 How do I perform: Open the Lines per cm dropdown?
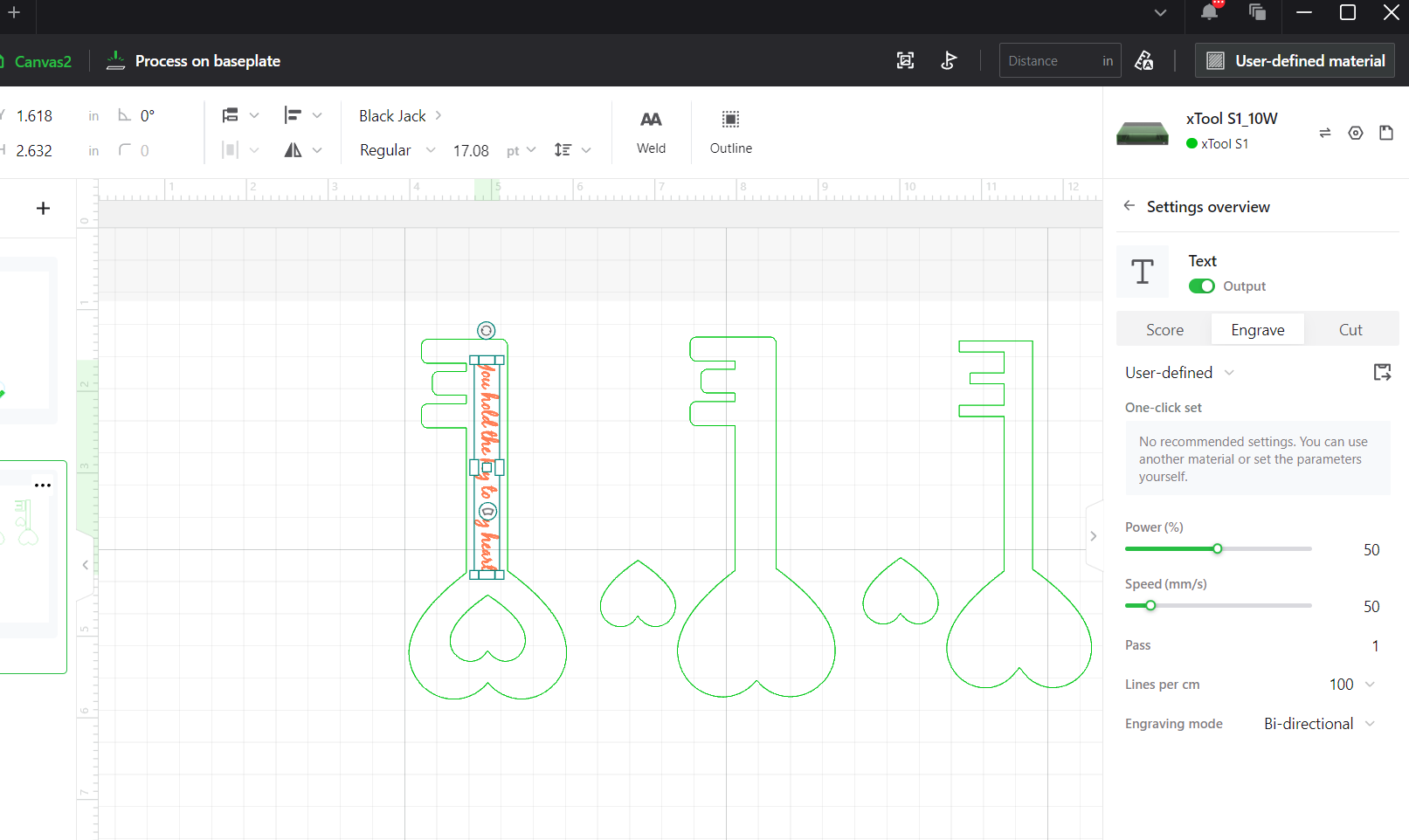pos(1351,685)
